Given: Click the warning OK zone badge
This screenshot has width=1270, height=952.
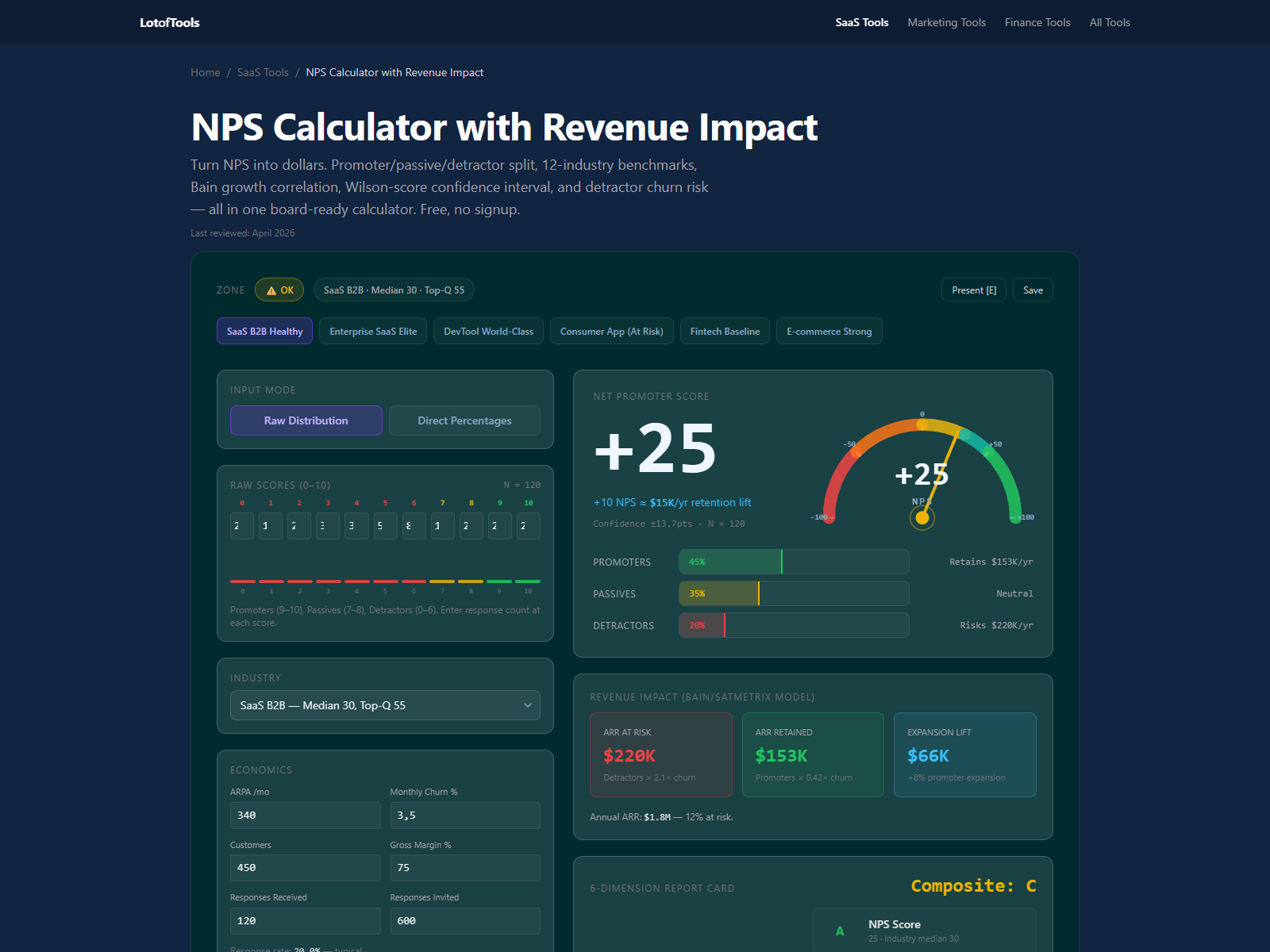Looking at the screenshot, I should click(279, 290).
